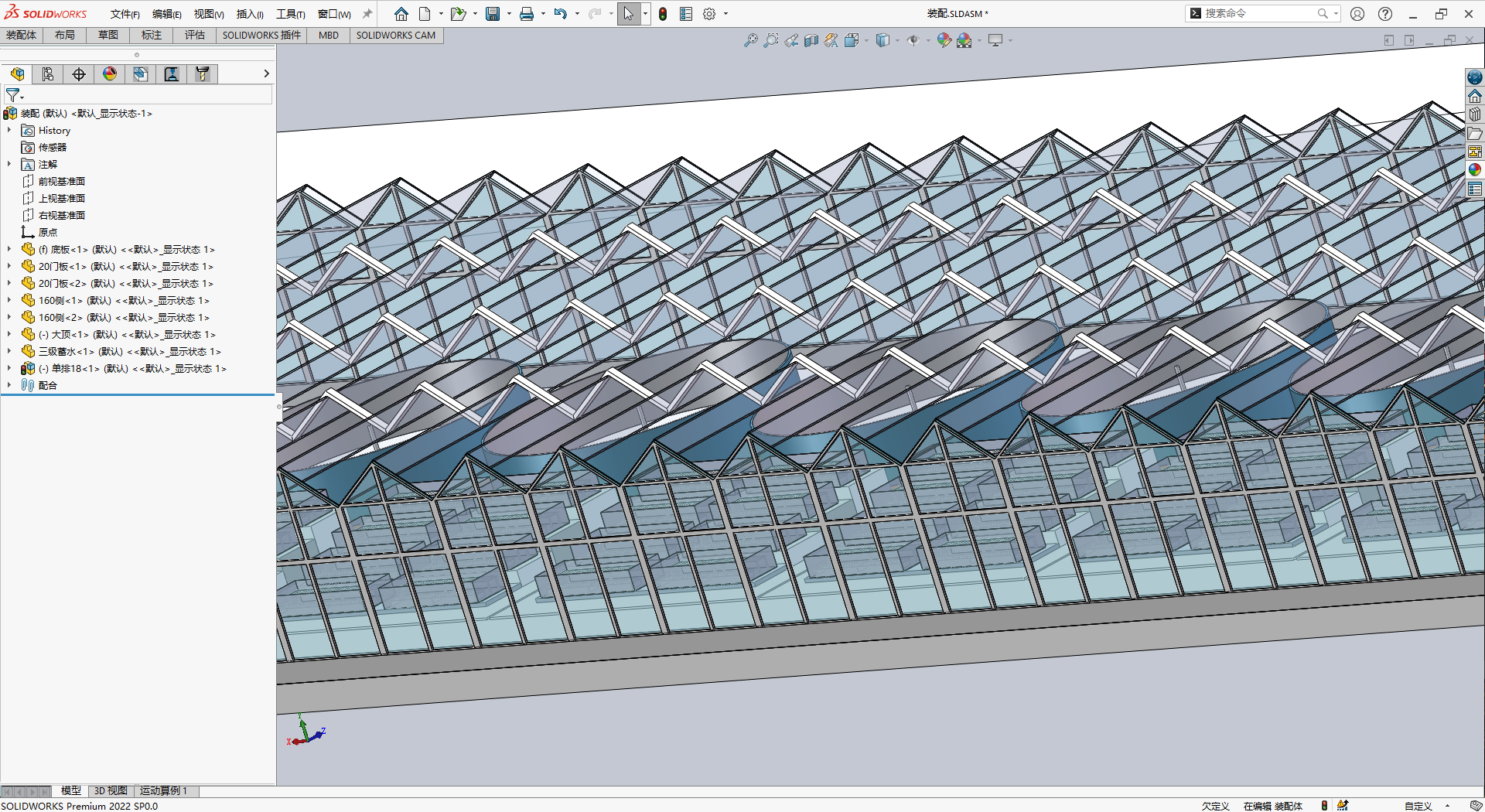Image resolution: width=1485 pixels, height=812 pixels.
Task: Click the Rebuild traffic light icon
Action: (x=663, y=14)
